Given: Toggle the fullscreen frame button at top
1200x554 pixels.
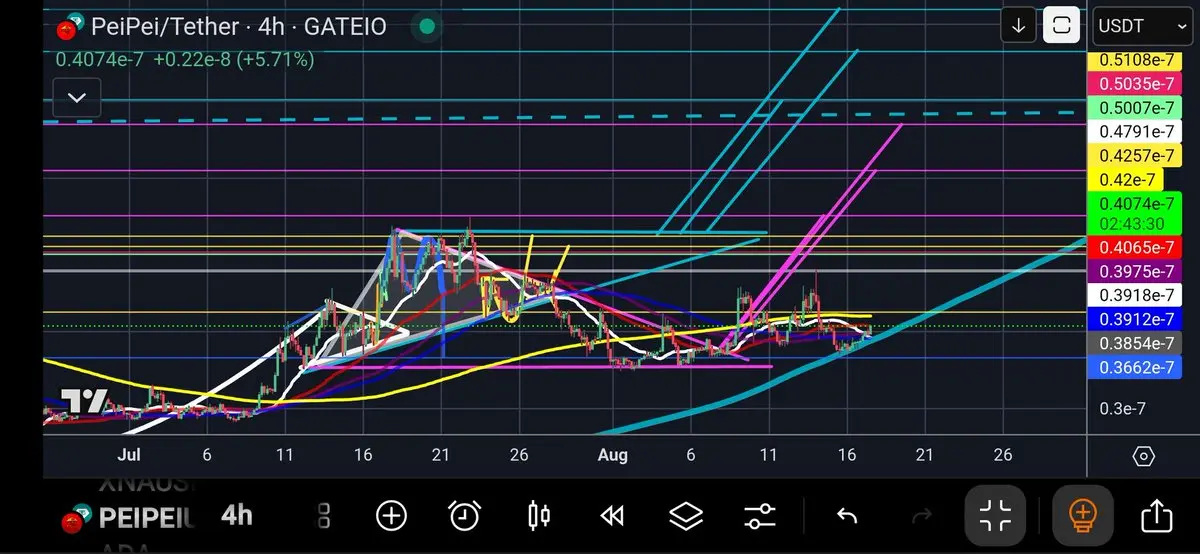Looking at the screenshot, I should tap(1061, 26).
